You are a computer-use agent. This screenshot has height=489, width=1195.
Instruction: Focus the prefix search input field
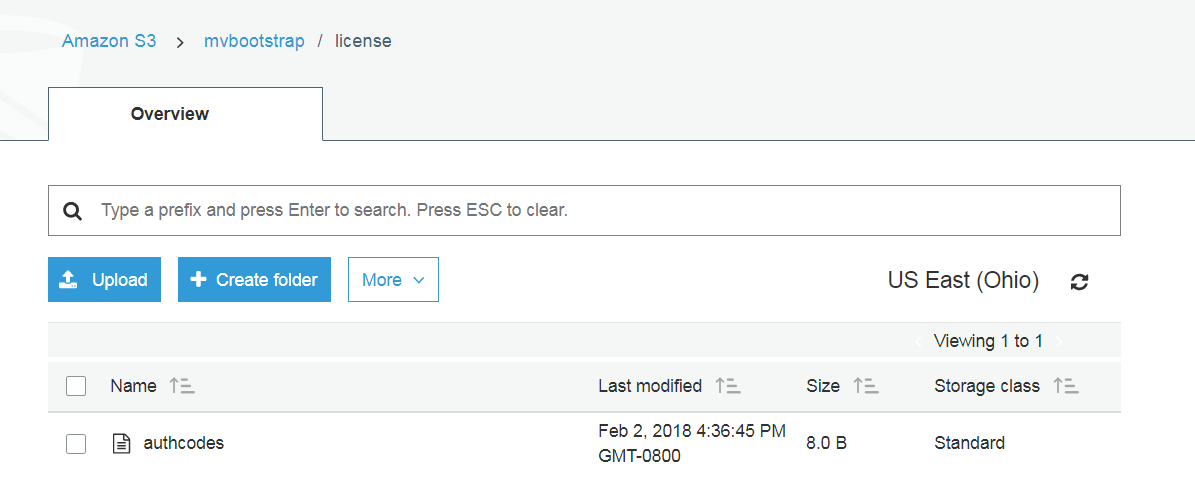[x=600, y=211]
